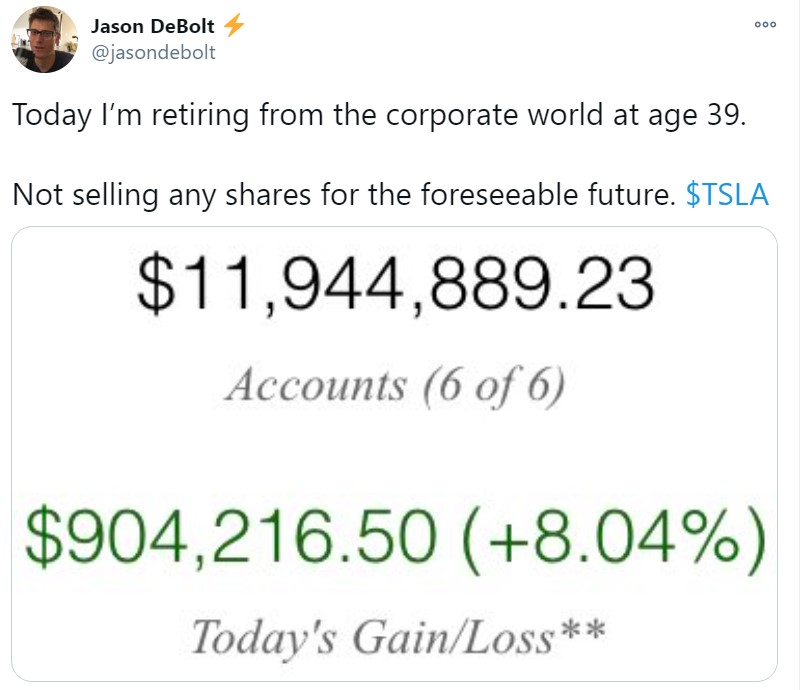Screen dimensions: 808x690
Task: Click the double asterisk footnote marker
Action: point(583,630)
